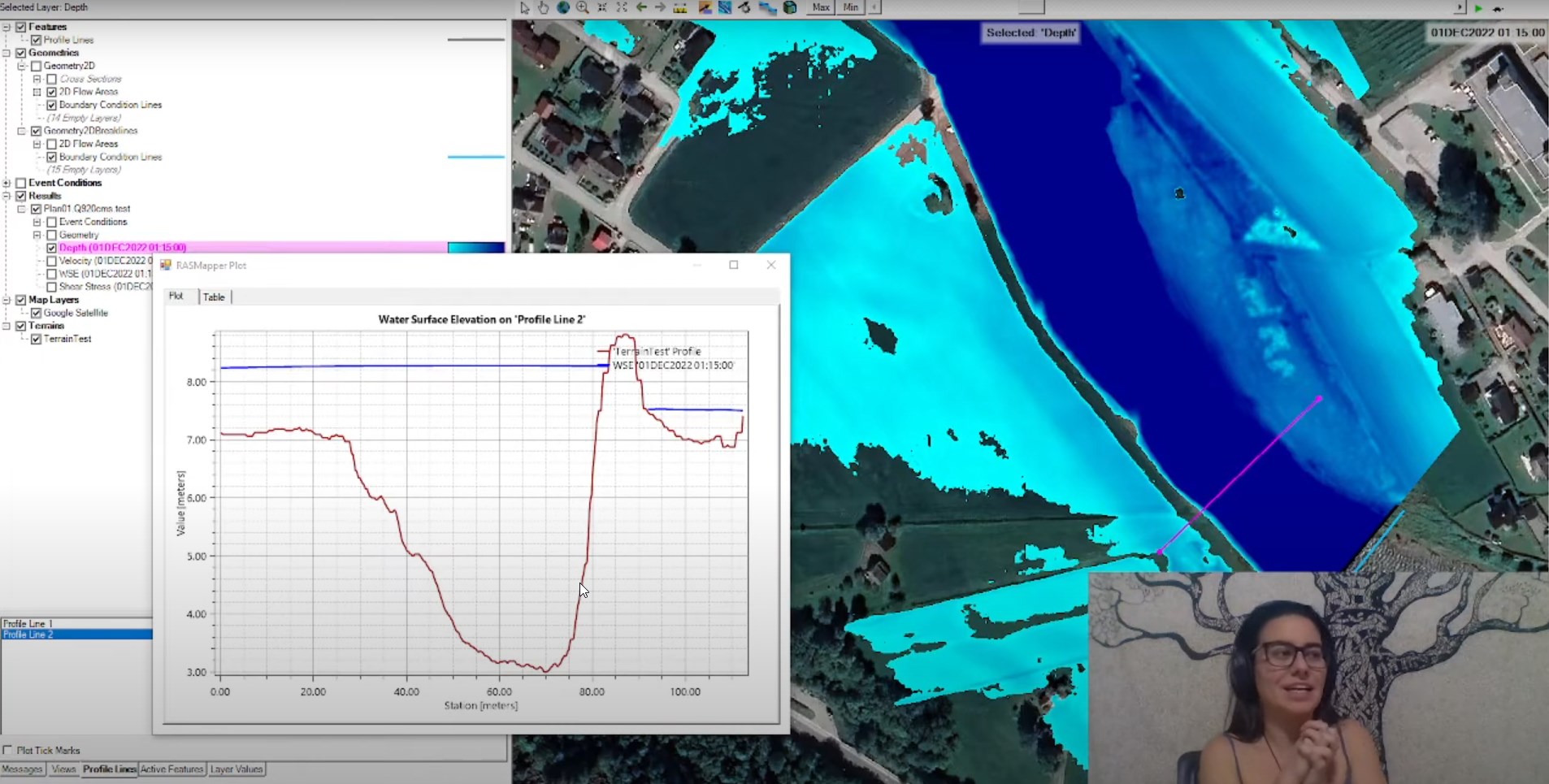Collapse the Results tree node

tap(7, 196)
